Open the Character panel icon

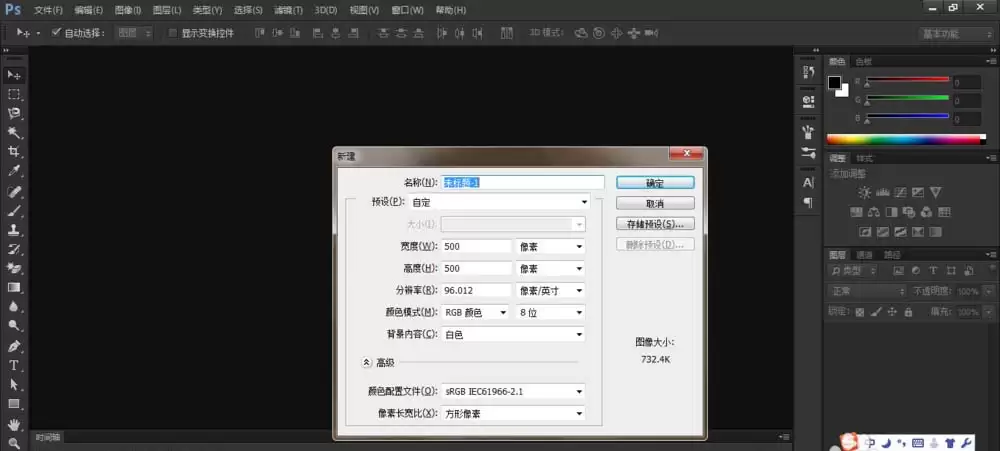[x=808, y=182]
